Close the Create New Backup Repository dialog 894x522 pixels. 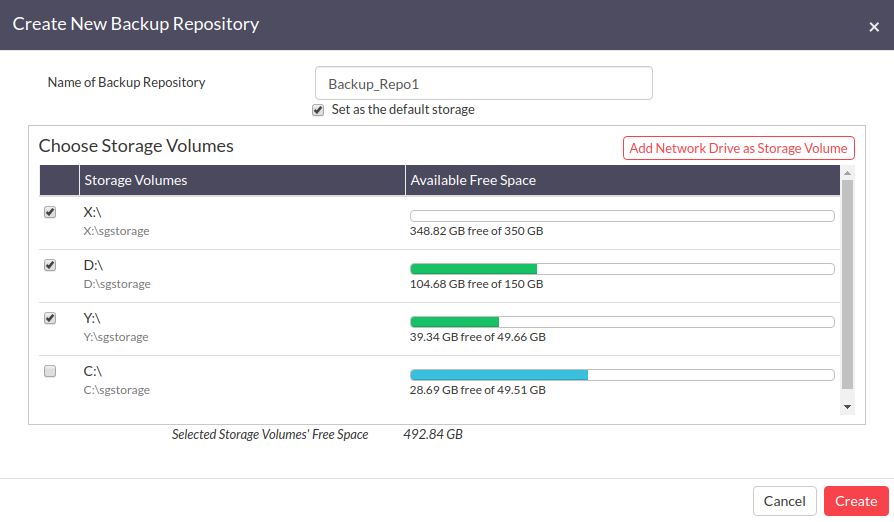click(x=873, y=27)
